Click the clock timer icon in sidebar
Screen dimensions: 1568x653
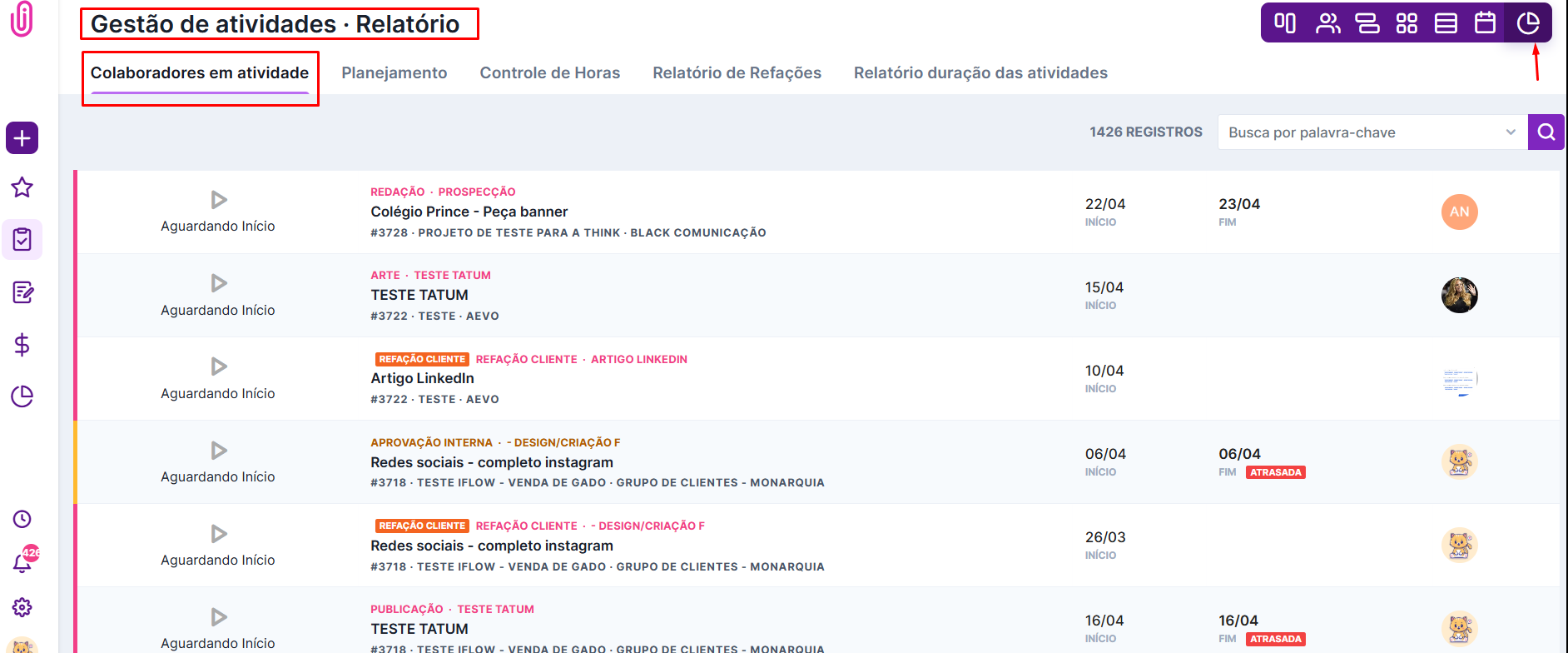click(x=22, y=519)
